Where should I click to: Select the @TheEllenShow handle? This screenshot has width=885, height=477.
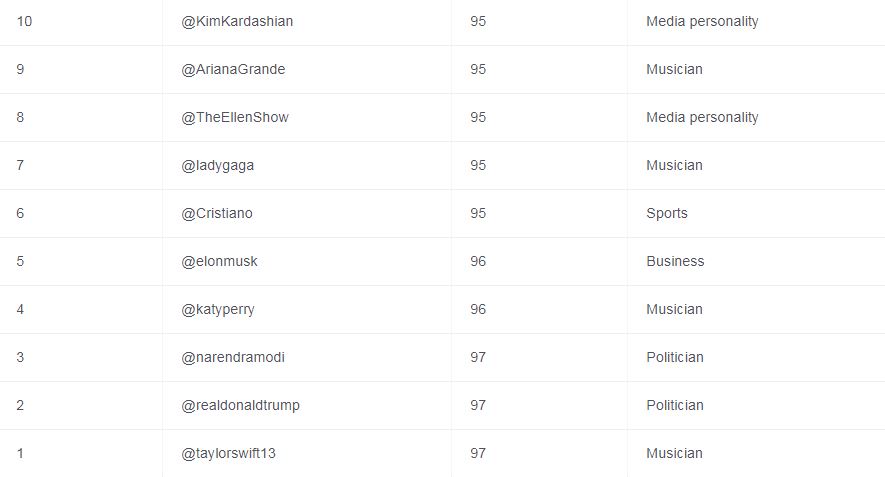tap(235, 117)
